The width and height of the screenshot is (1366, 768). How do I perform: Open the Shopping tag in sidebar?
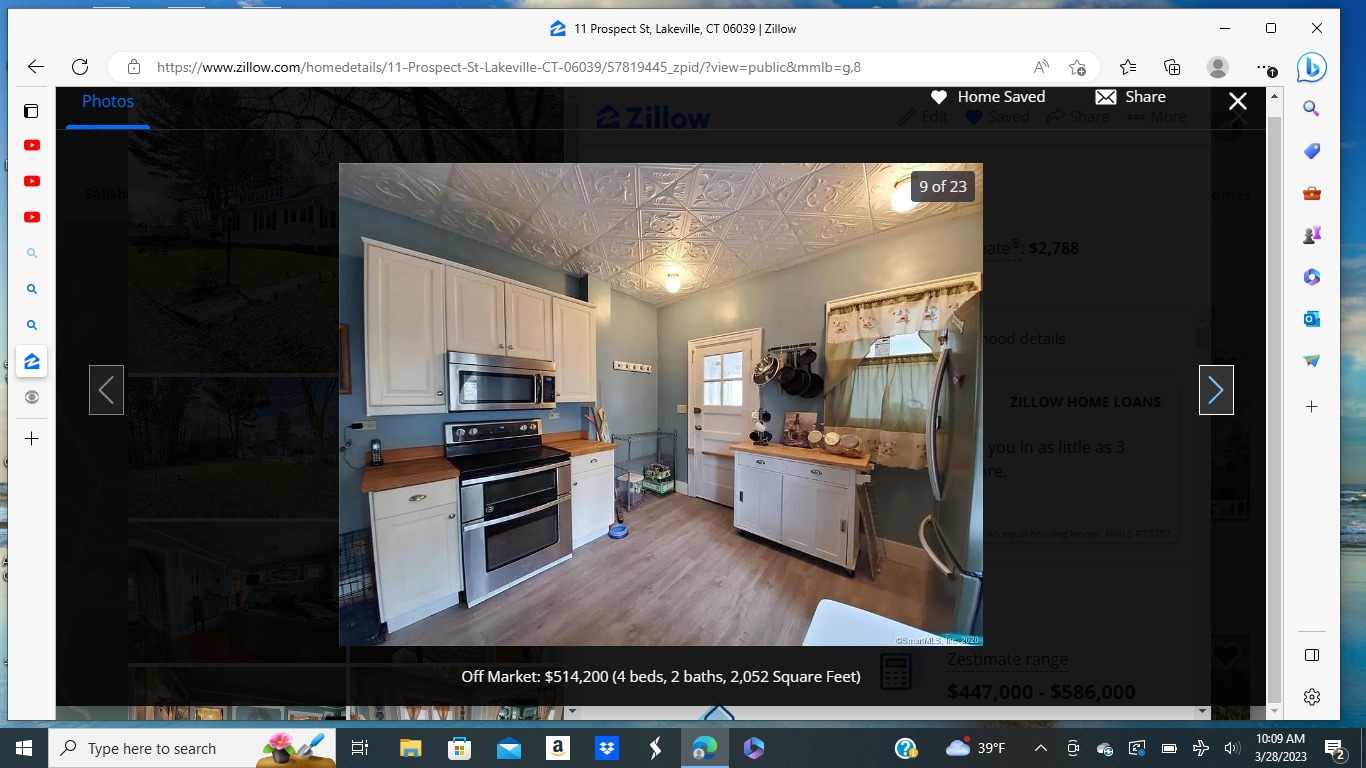pos(1312,151)
